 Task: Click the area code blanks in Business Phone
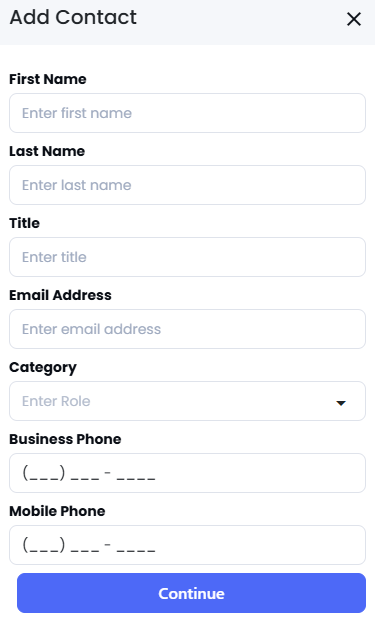(43, 473)
